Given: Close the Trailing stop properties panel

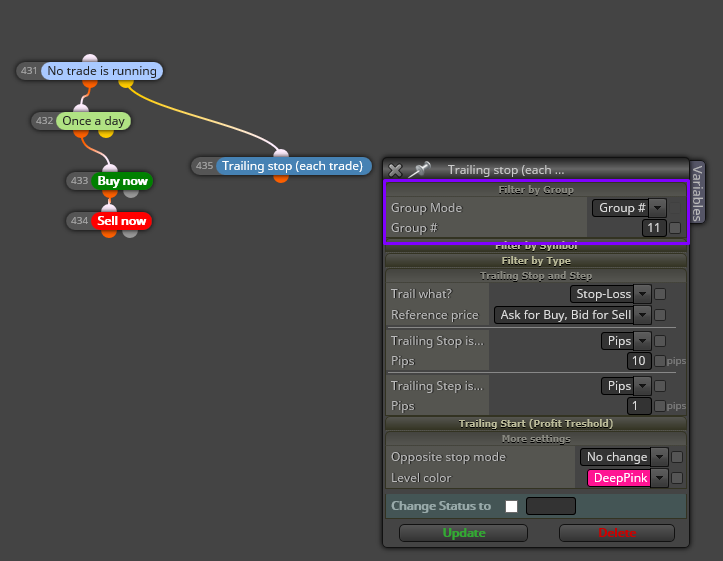Looking at the screenshot, I should click(x=395, y=170).
